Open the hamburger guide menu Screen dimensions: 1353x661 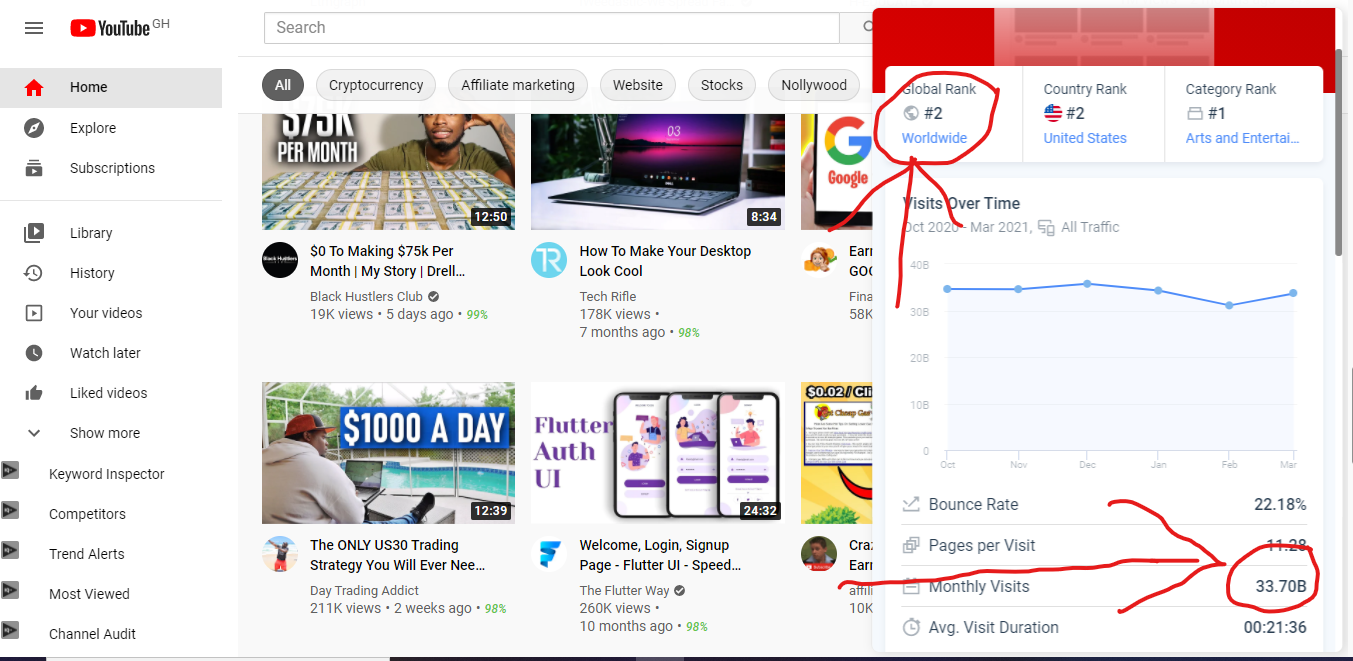pos(34,28)
